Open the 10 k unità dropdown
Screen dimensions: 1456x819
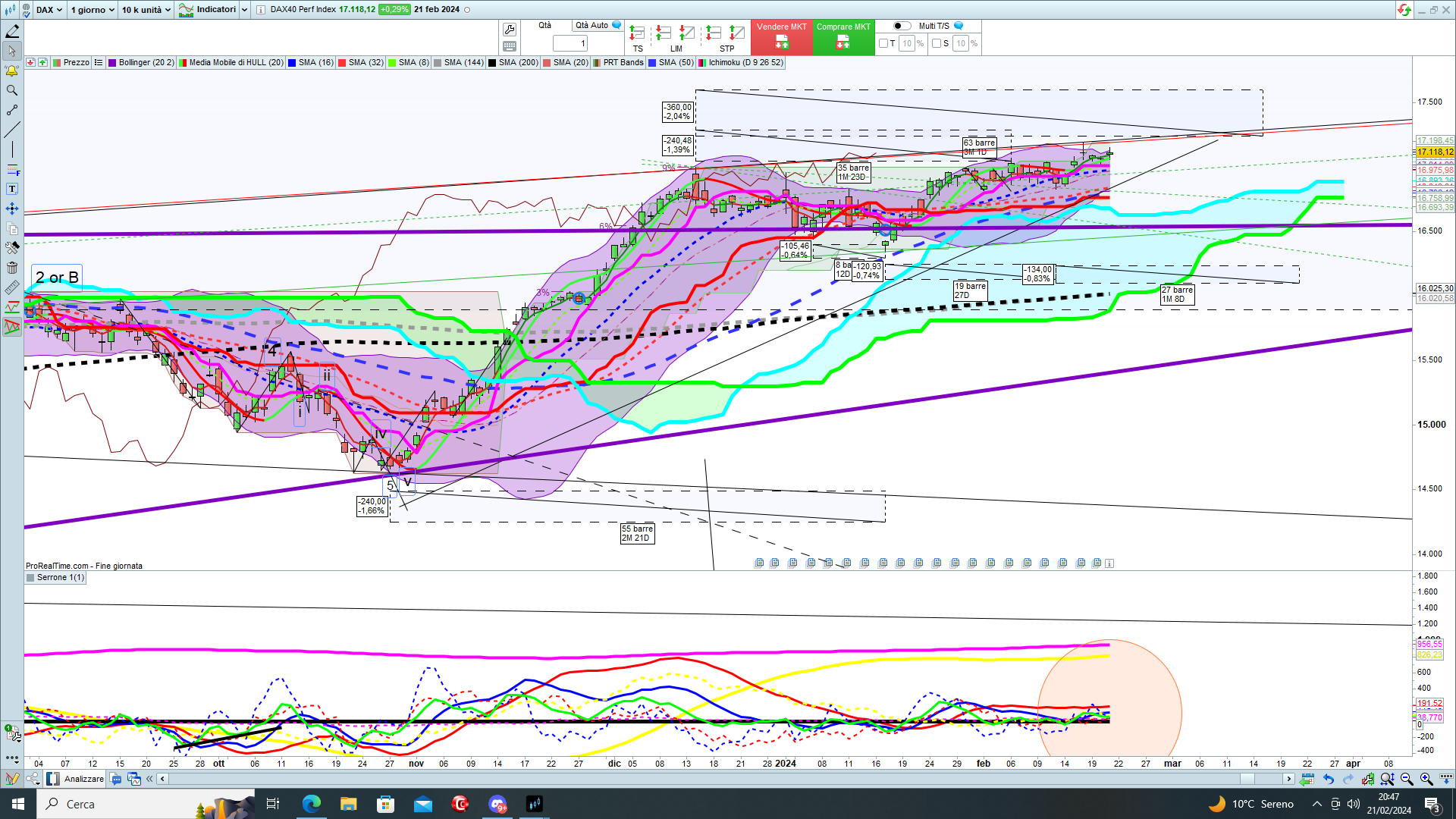(146, 10)
